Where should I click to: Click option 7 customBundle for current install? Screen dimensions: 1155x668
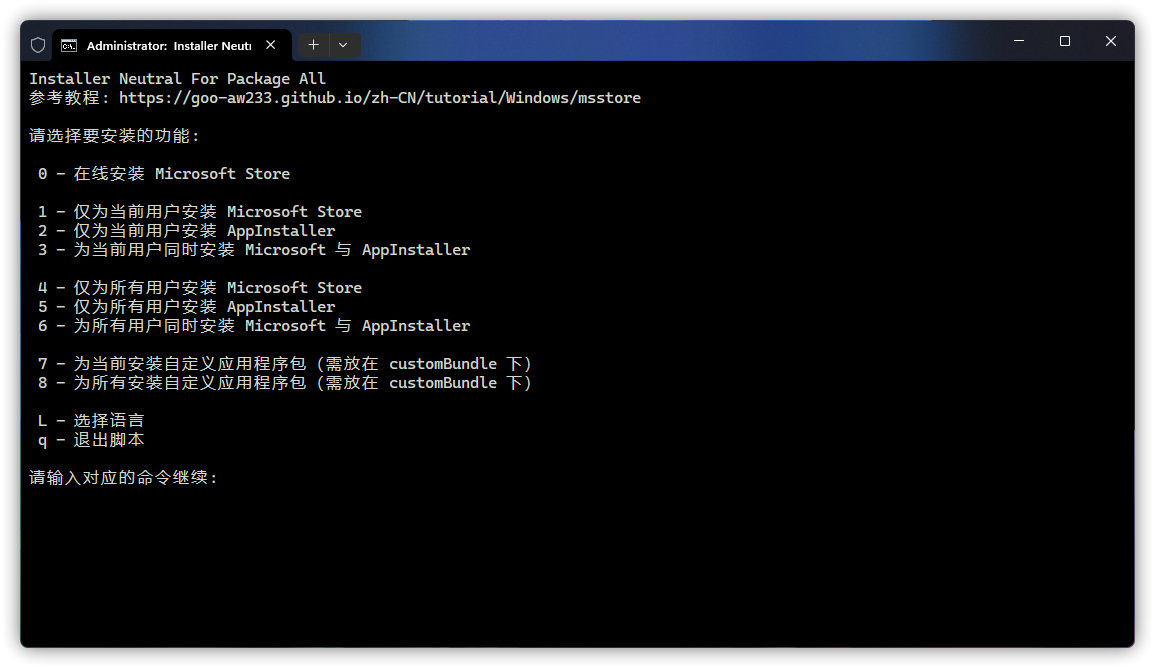coord(285,364)
